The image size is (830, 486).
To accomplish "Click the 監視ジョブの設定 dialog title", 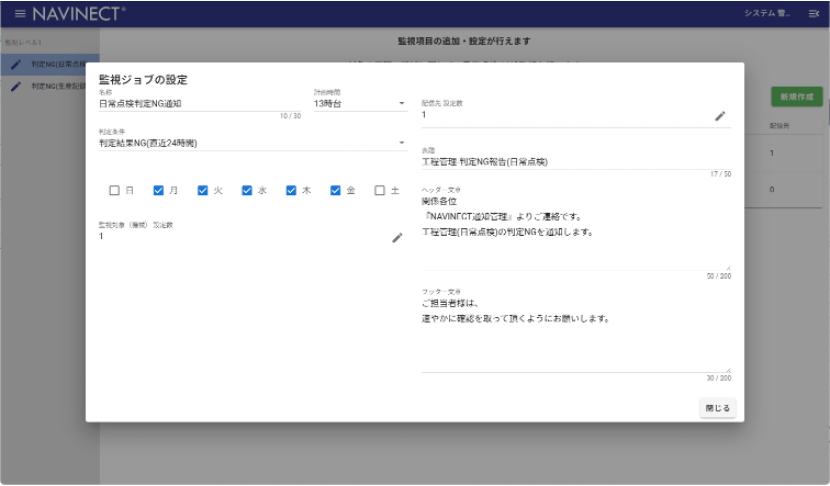I will pos(143,80).
